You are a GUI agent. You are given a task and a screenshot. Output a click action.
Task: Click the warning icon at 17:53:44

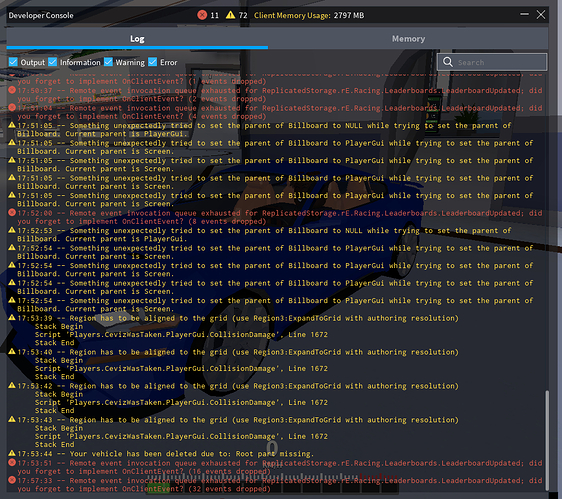point(12,453)
